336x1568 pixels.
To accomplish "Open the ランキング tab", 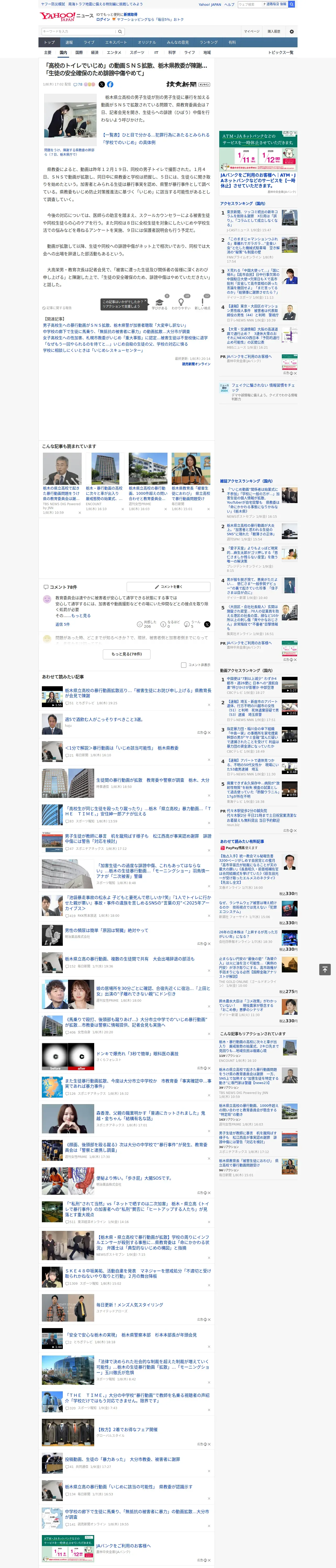I will pyautogui.click(x=209, y=42).
